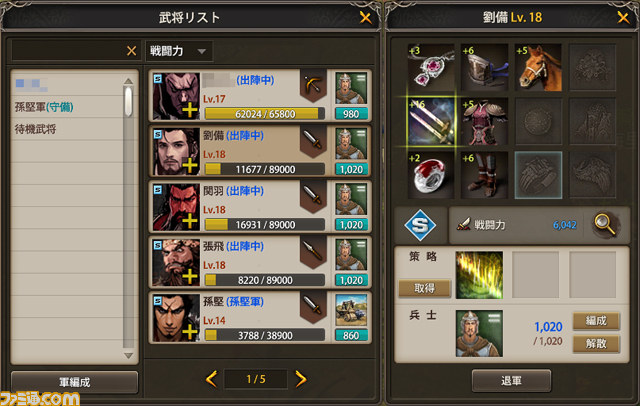
Task: Open the pink armor equipment slot
Action: pos(485,122)
